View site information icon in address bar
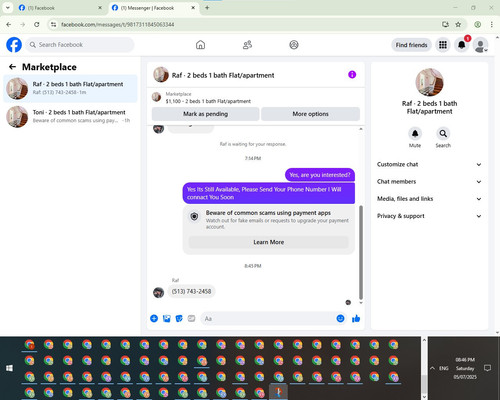The height and width of the screenshot is (400, 500). [x=53, y=24]
